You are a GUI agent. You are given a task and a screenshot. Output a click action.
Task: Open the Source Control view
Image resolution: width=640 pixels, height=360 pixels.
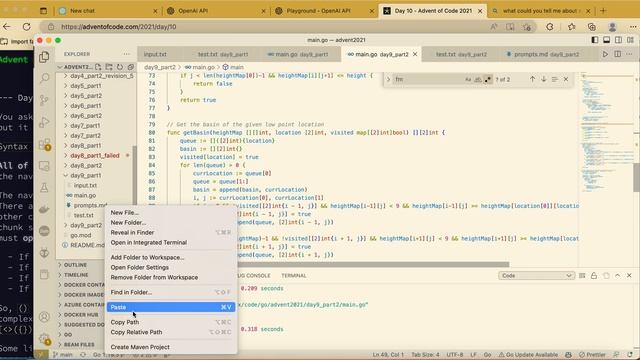pos(44,100)
